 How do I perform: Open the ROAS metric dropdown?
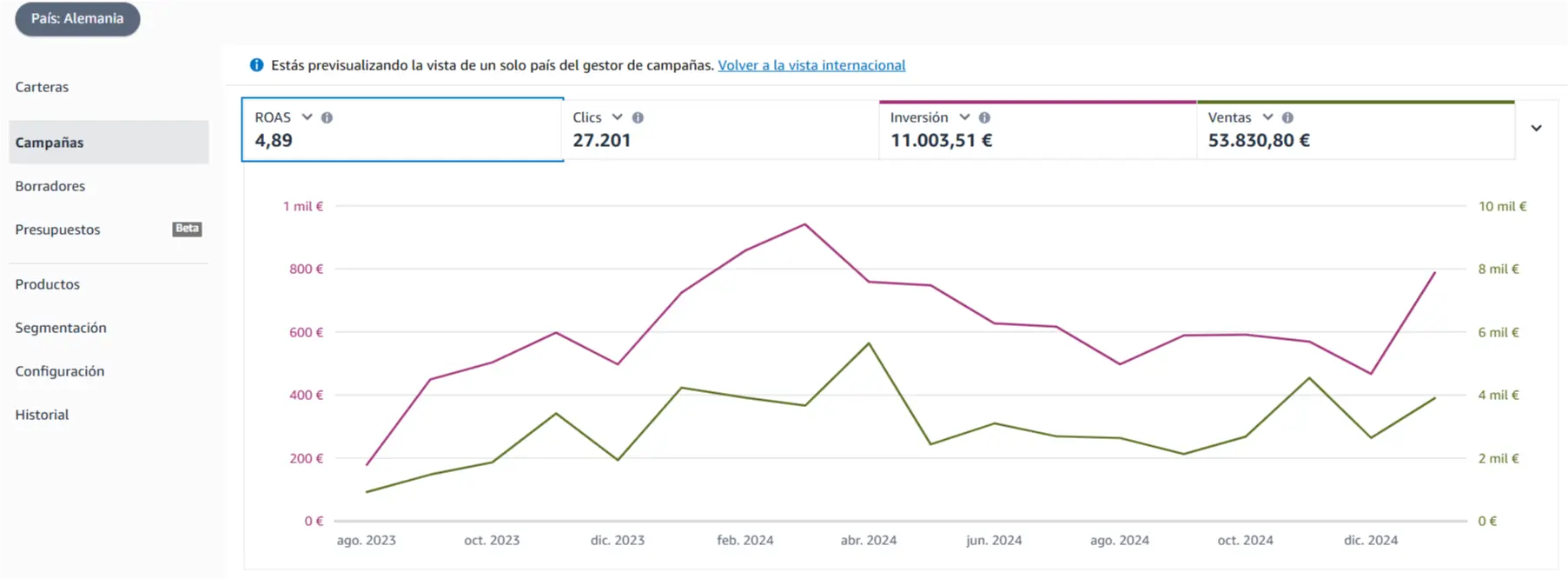coord(307,116)
